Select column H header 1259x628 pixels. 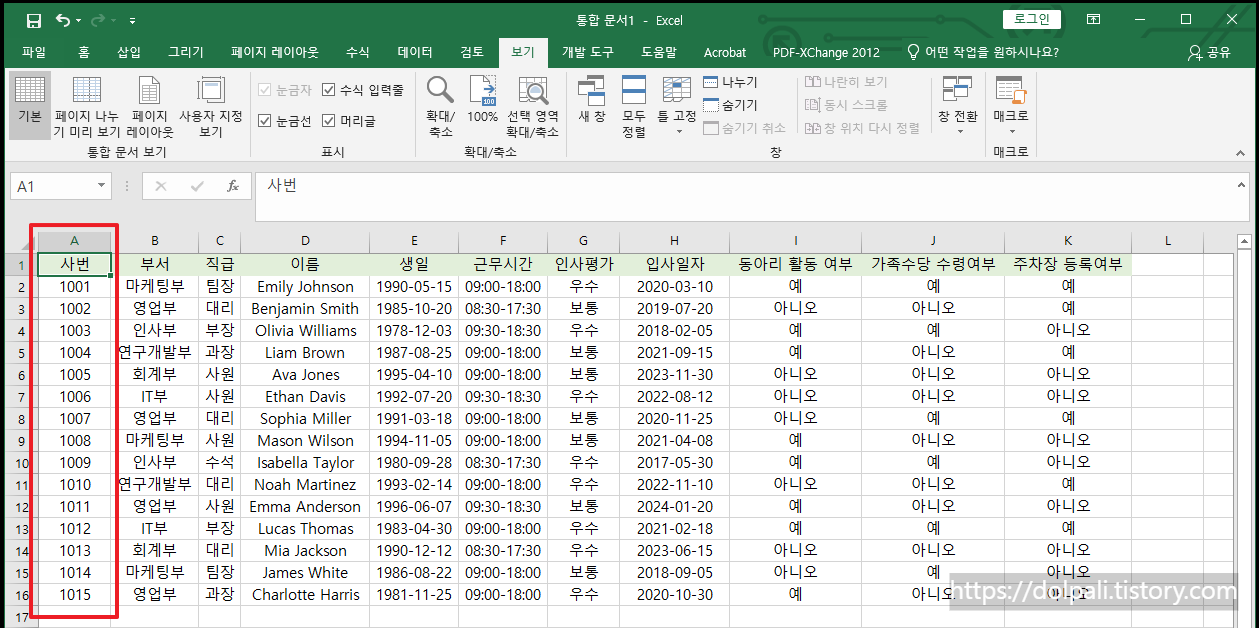pos(675,242)
